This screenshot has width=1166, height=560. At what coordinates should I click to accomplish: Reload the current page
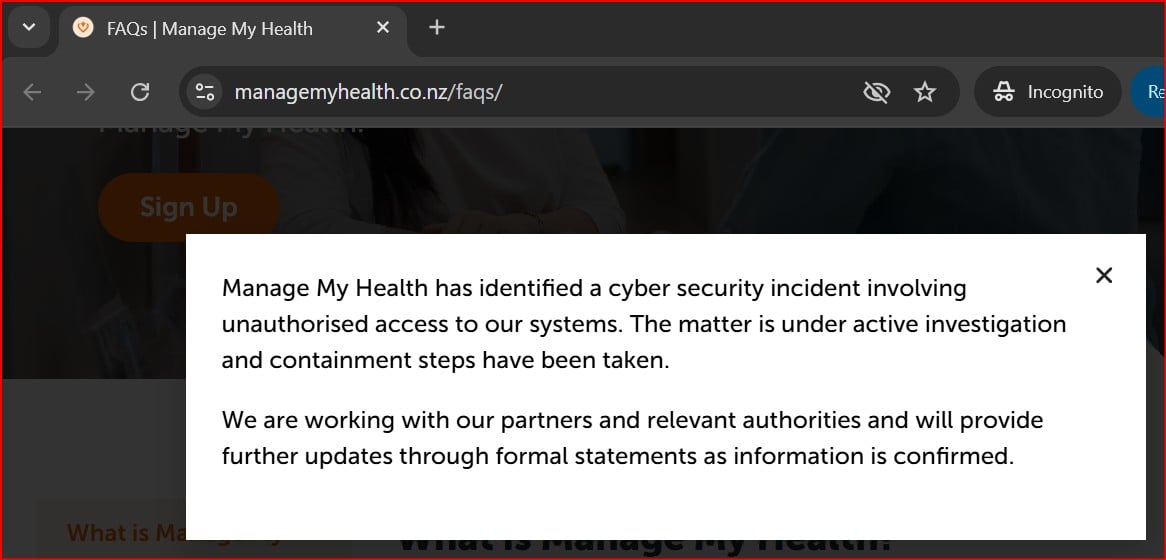(x=140, y=92)
